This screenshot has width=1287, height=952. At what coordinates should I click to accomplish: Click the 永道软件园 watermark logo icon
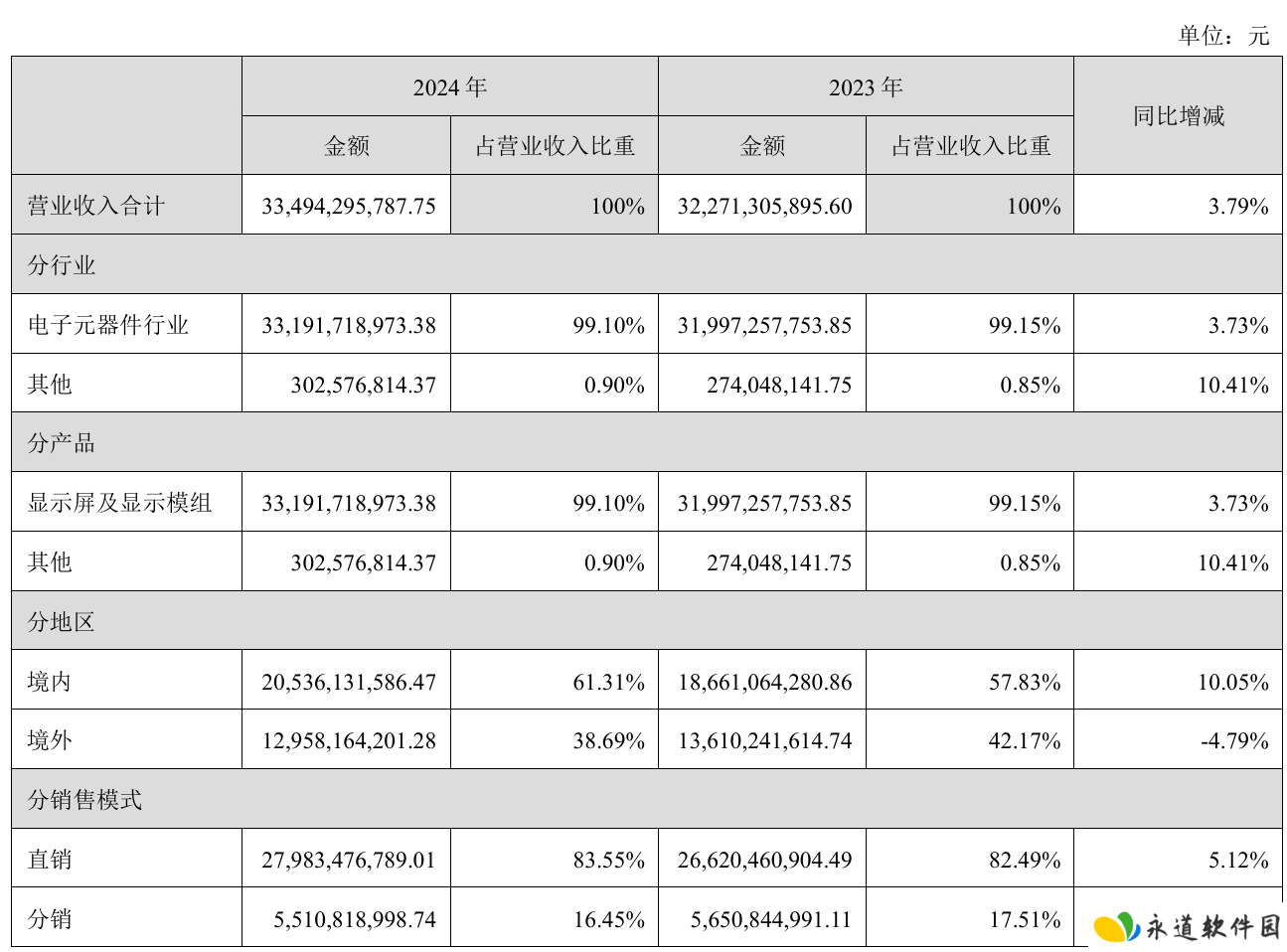1116,927
